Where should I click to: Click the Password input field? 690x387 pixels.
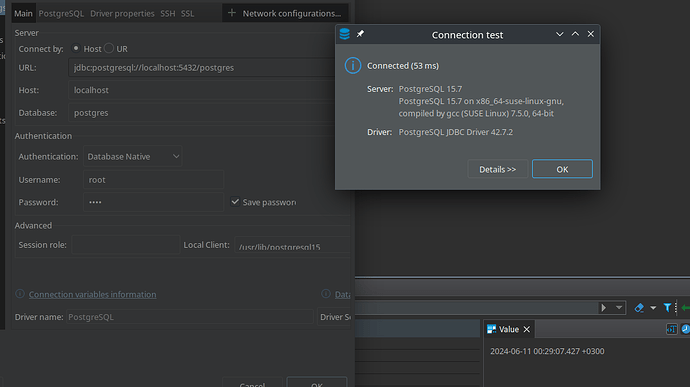(x=153, y=202)
